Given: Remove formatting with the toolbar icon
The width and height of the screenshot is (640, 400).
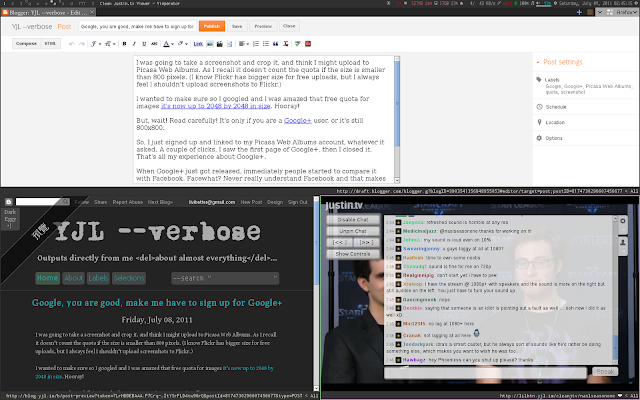Looking at the screenshot, I should click(285, 44).
